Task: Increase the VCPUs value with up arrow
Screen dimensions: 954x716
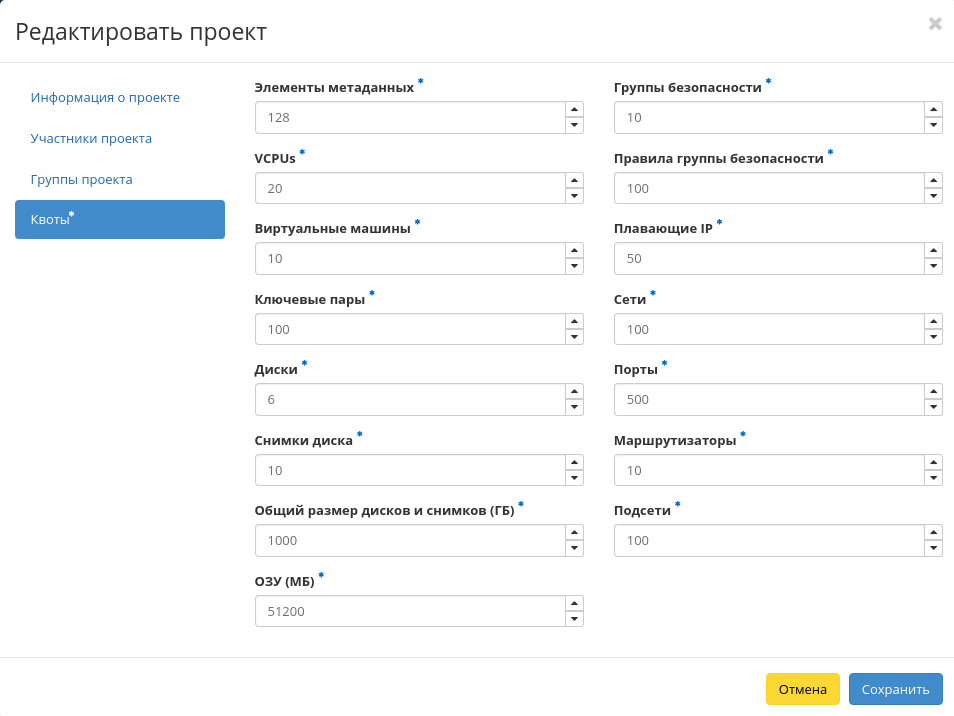Action: coord(574,180)
